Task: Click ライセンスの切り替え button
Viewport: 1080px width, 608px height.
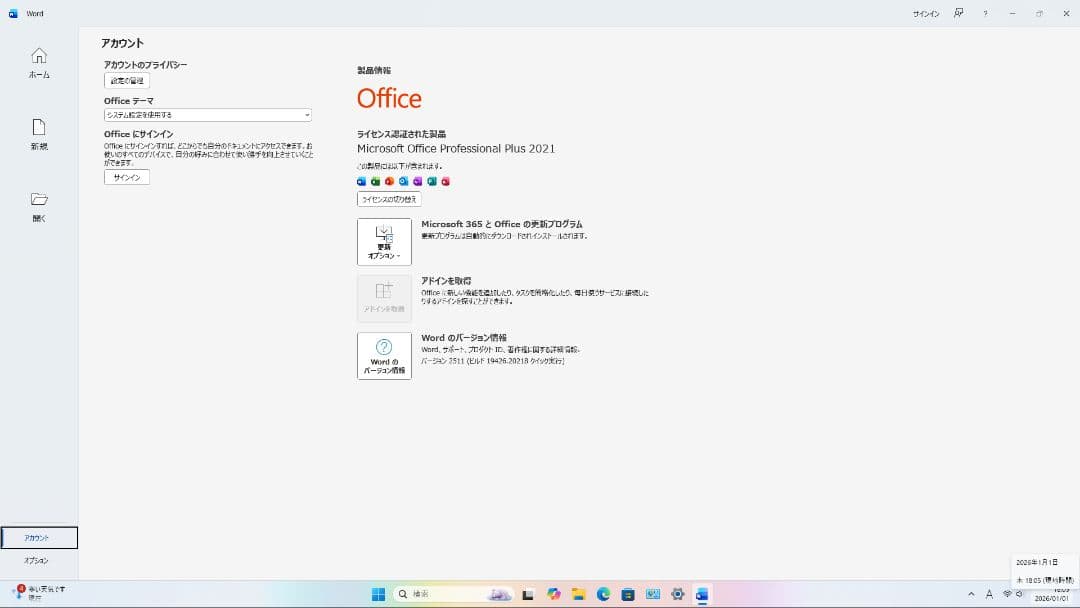Action: 389,198
